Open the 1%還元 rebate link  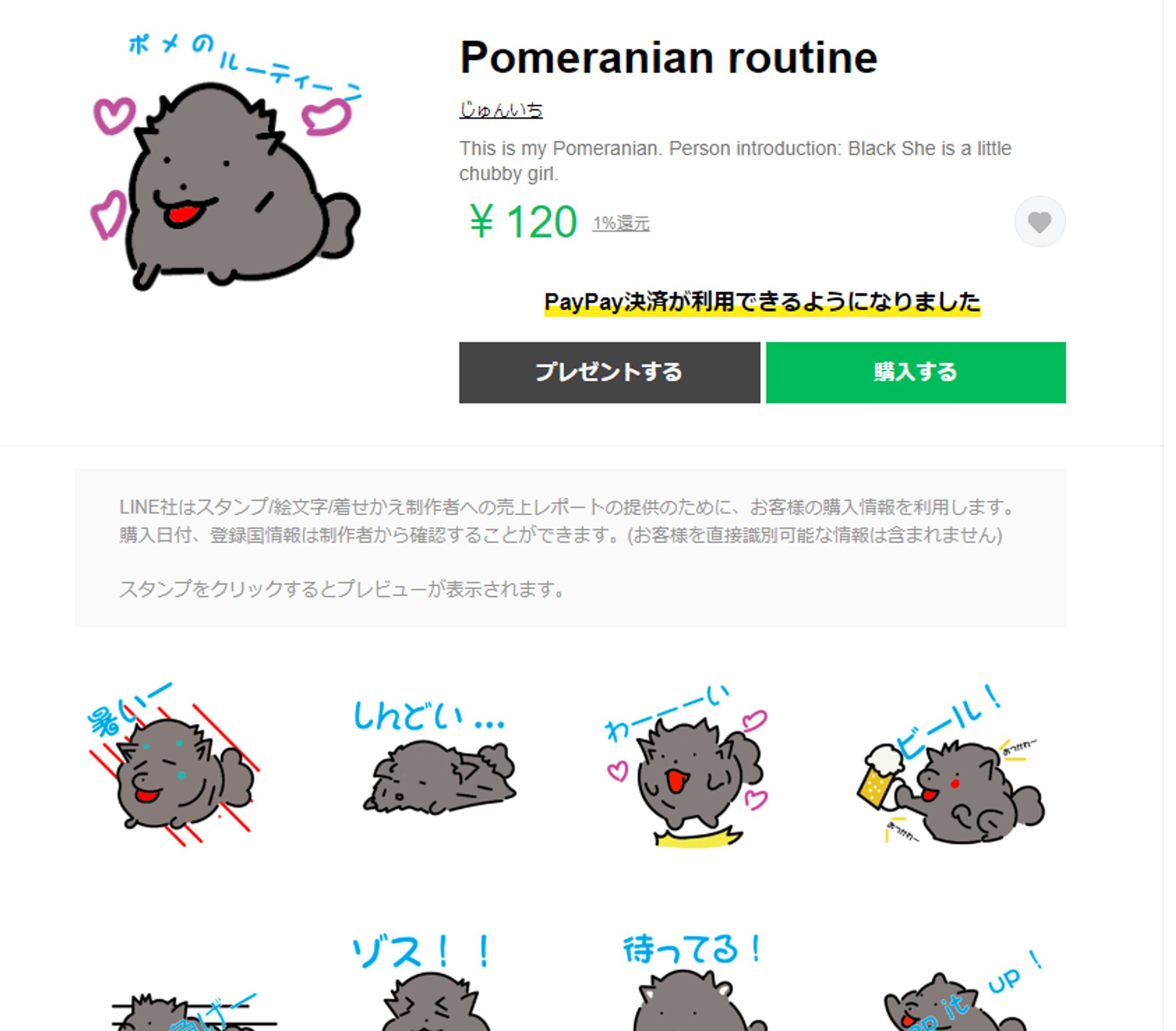(x=621, y=223)
